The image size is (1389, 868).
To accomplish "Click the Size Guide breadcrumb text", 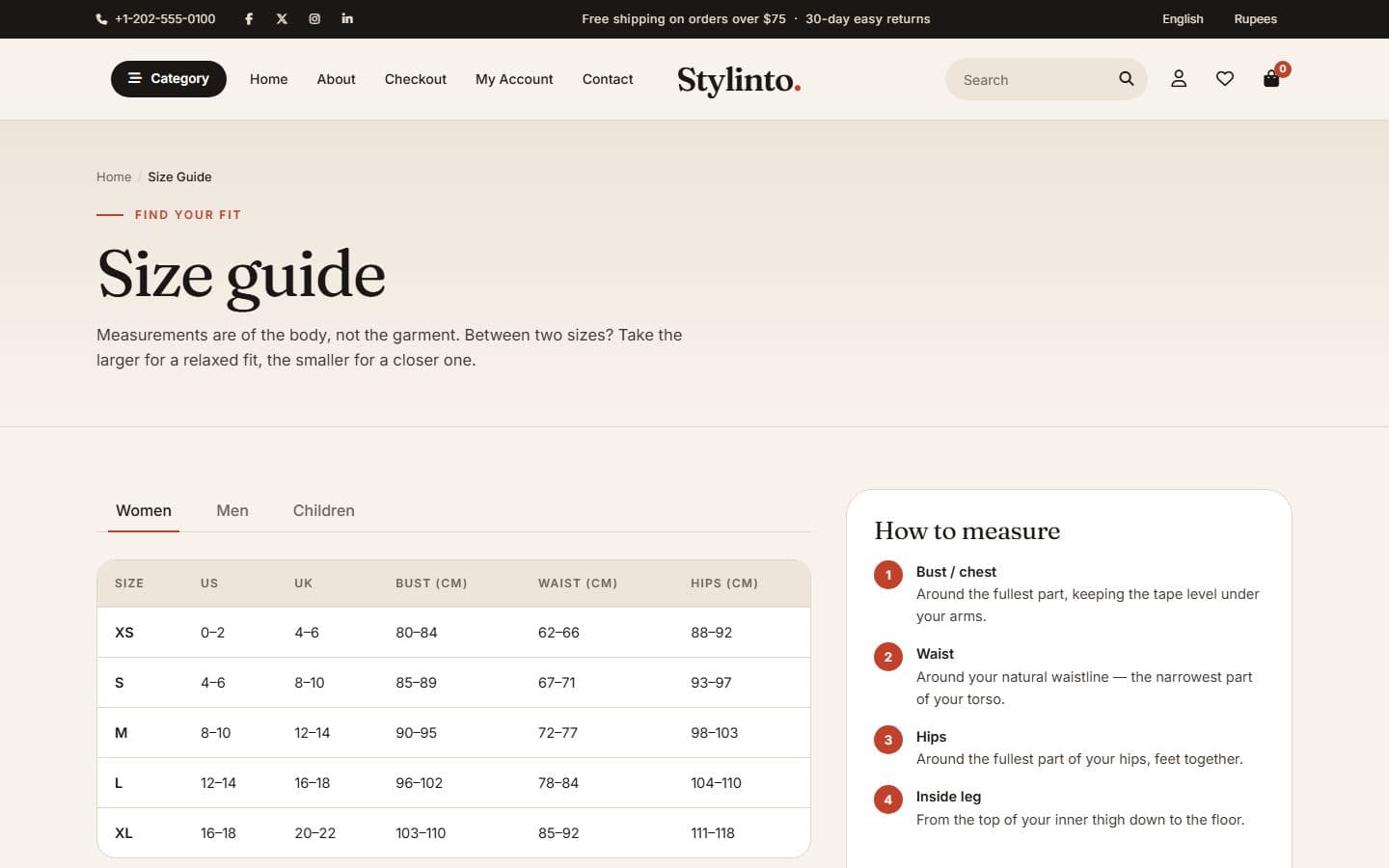I will click(x=179, y=176).
